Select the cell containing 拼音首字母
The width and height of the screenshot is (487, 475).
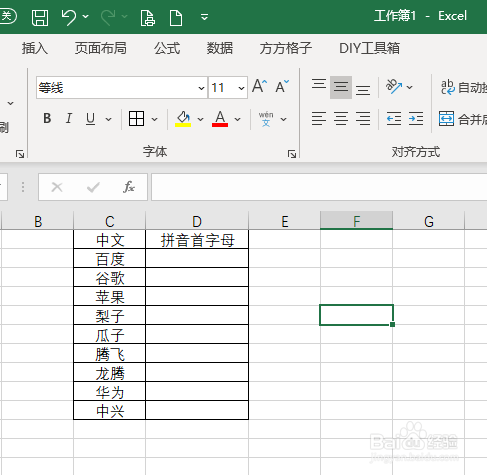click(x=197, y=240)
